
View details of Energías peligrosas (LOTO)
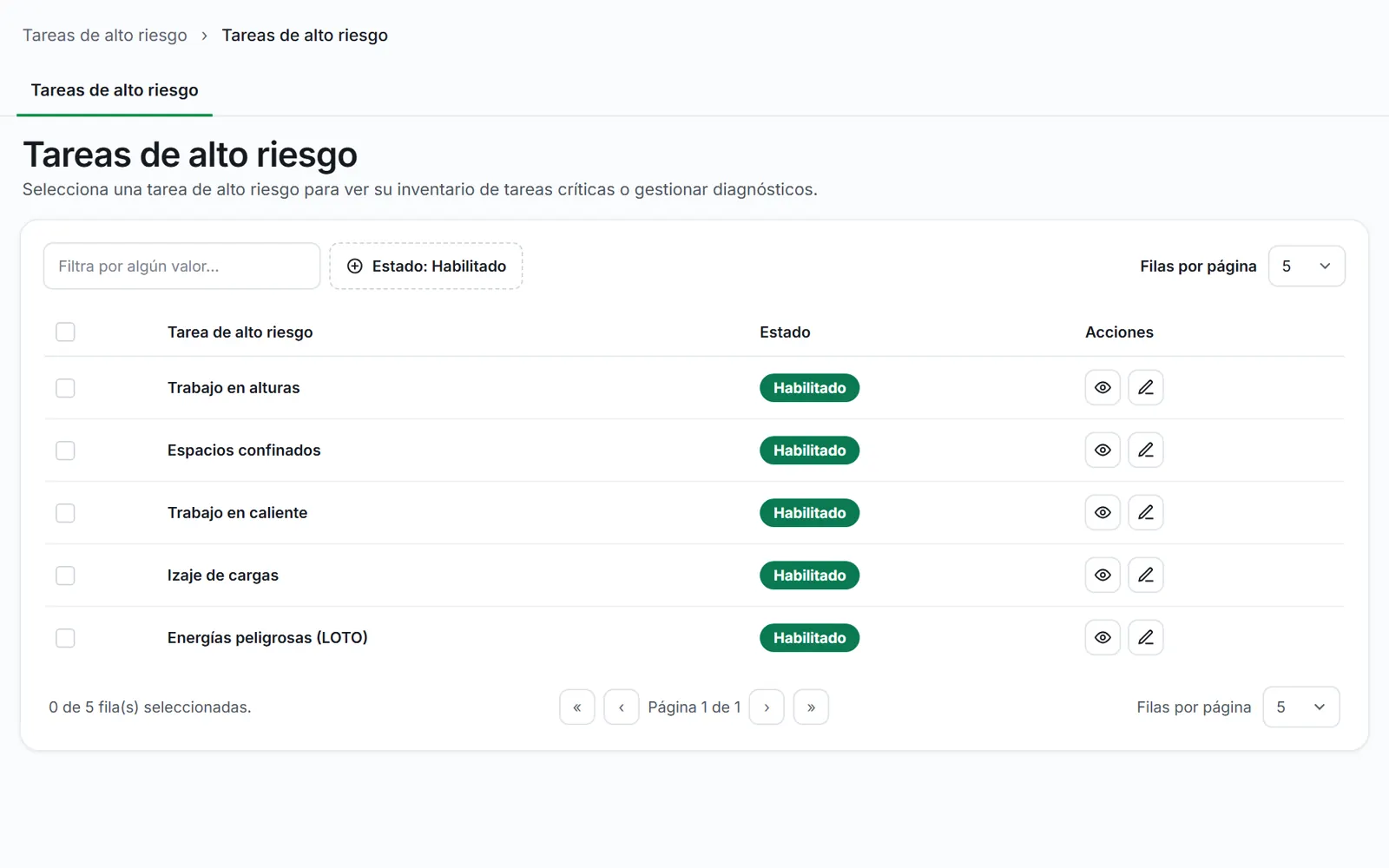click(1103, 638)
